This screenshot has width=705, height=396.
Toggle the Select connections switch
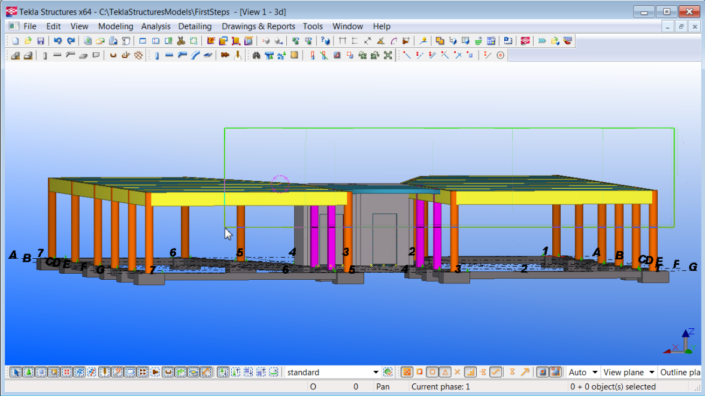pos(28,372)
